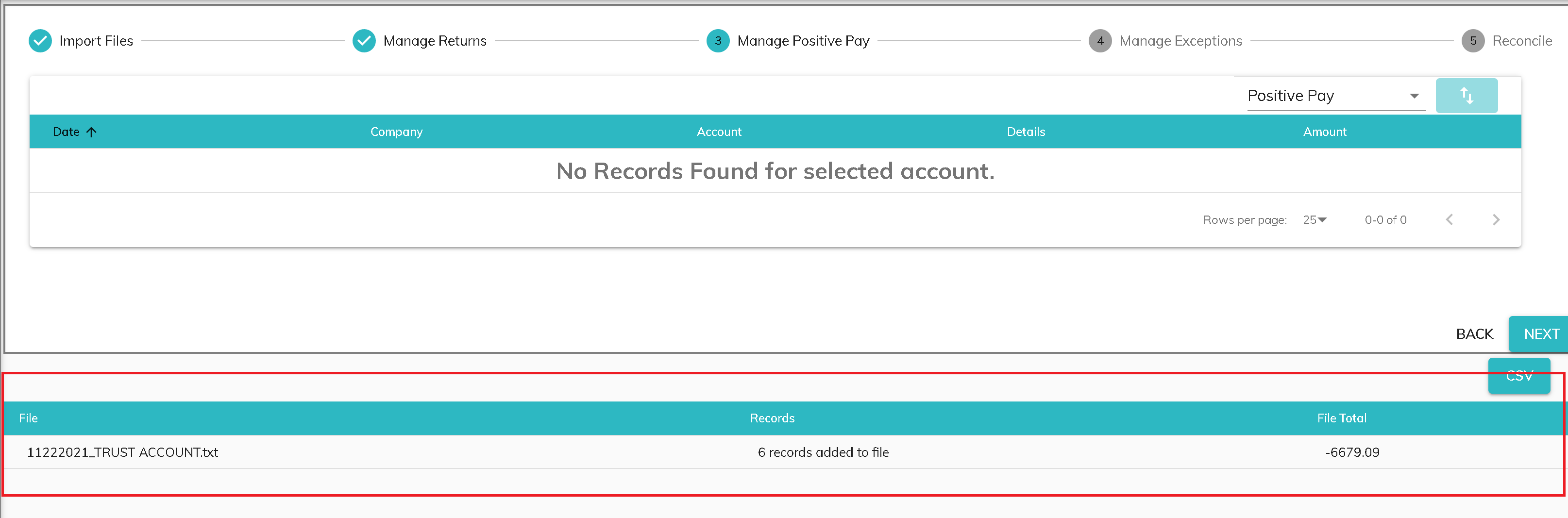Sort by the Amount column header
The height and width of the screenshot is (518, 1568).
coord(1324,132)
